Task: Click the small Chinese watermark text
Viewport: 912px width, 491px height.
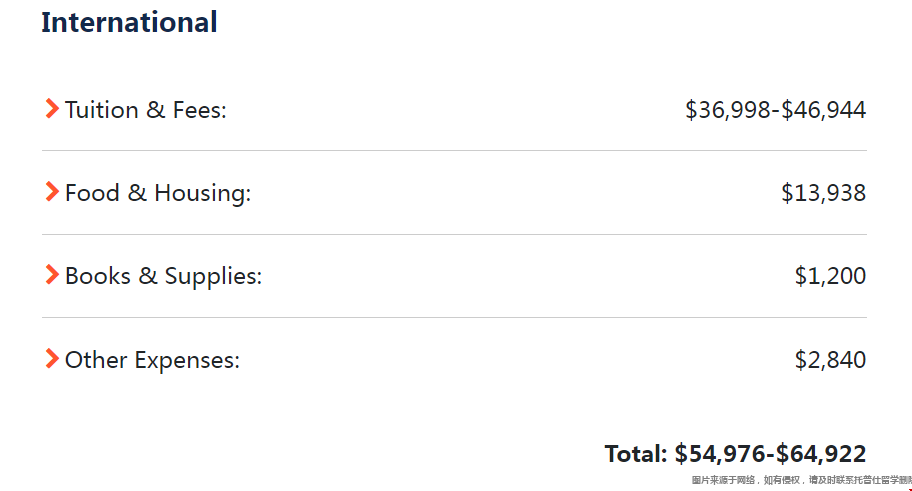Action: tap(800, 481)
